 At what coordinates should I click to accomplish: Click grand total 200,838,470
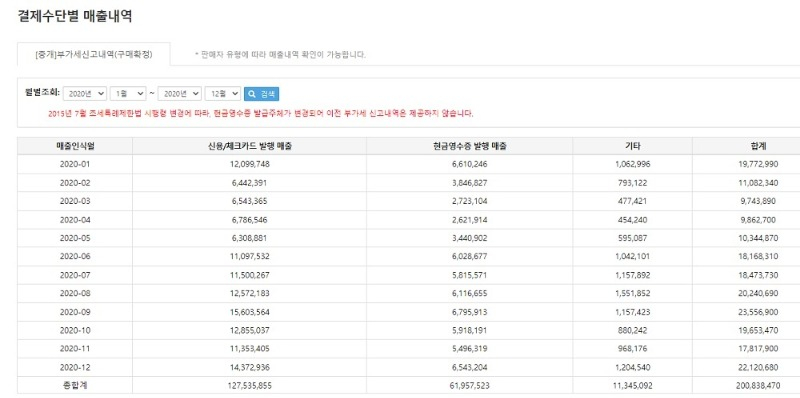coord(759,386)
